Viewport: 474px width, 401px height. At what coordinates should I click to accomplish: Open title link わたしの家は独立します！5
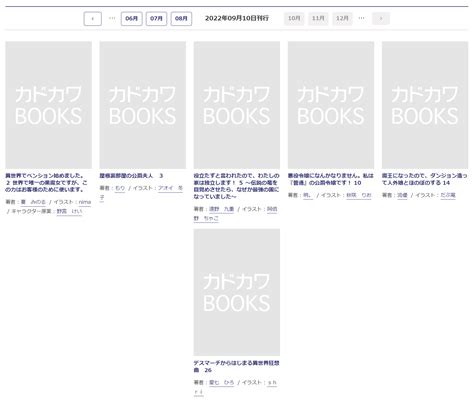(236, 186)
